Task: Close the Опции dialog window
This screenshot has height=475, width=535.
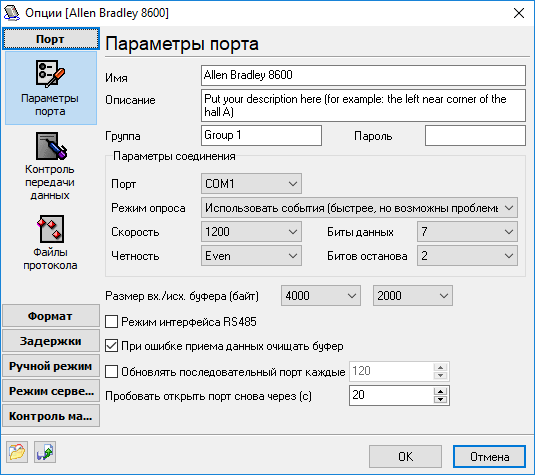Action: pyautogui.click(x=519, y=13)
